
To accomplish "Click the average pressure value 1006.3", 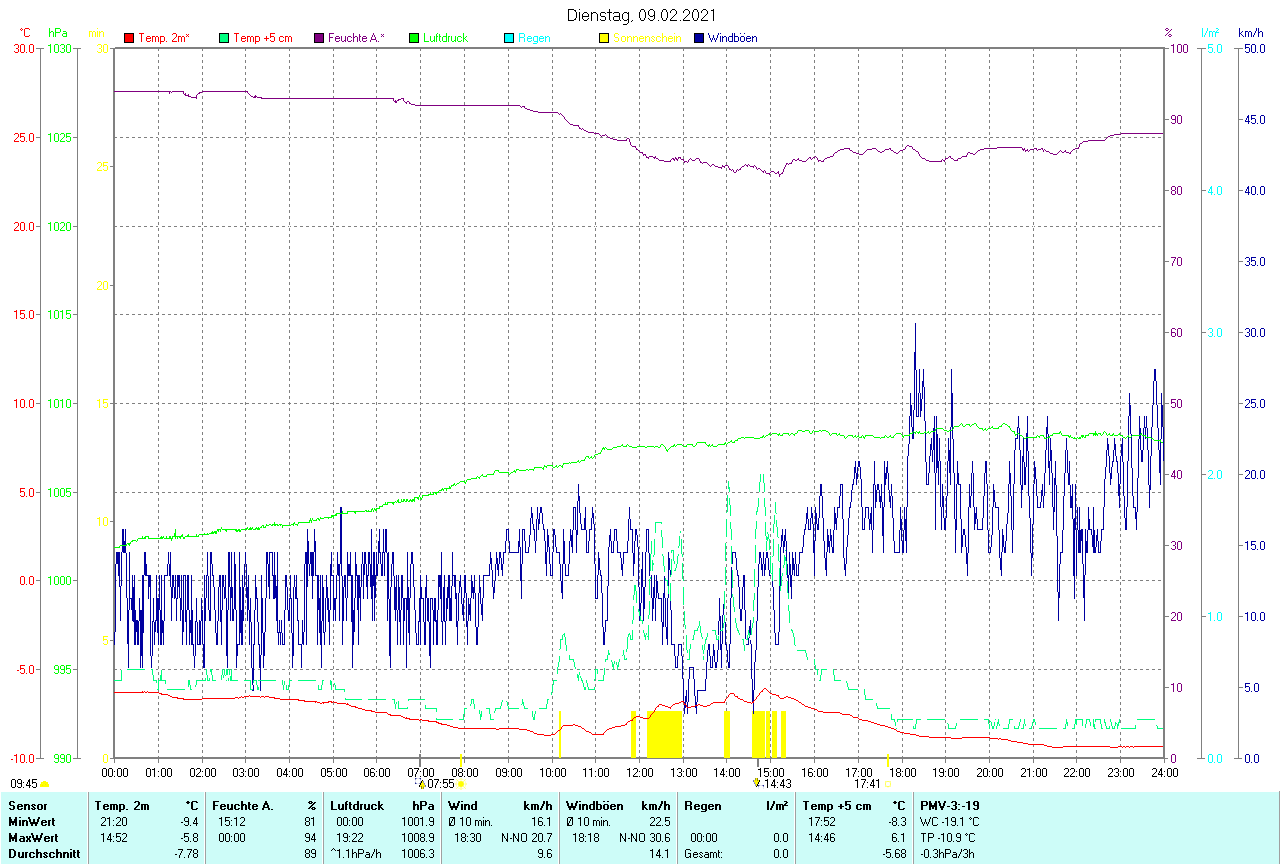I will [x=418, y=854].
